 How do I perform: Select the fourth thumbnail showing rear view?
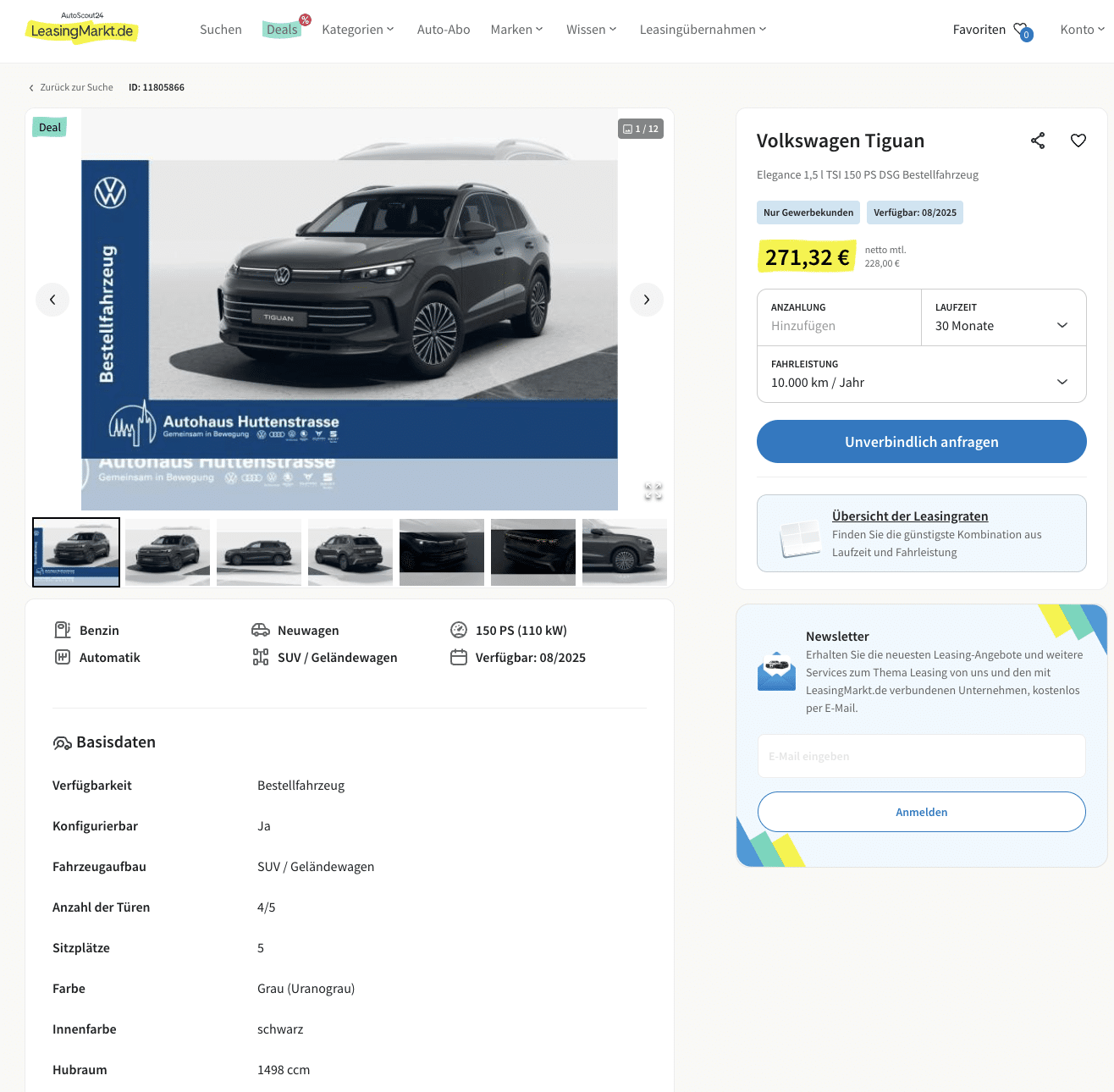tap(350, 552)
